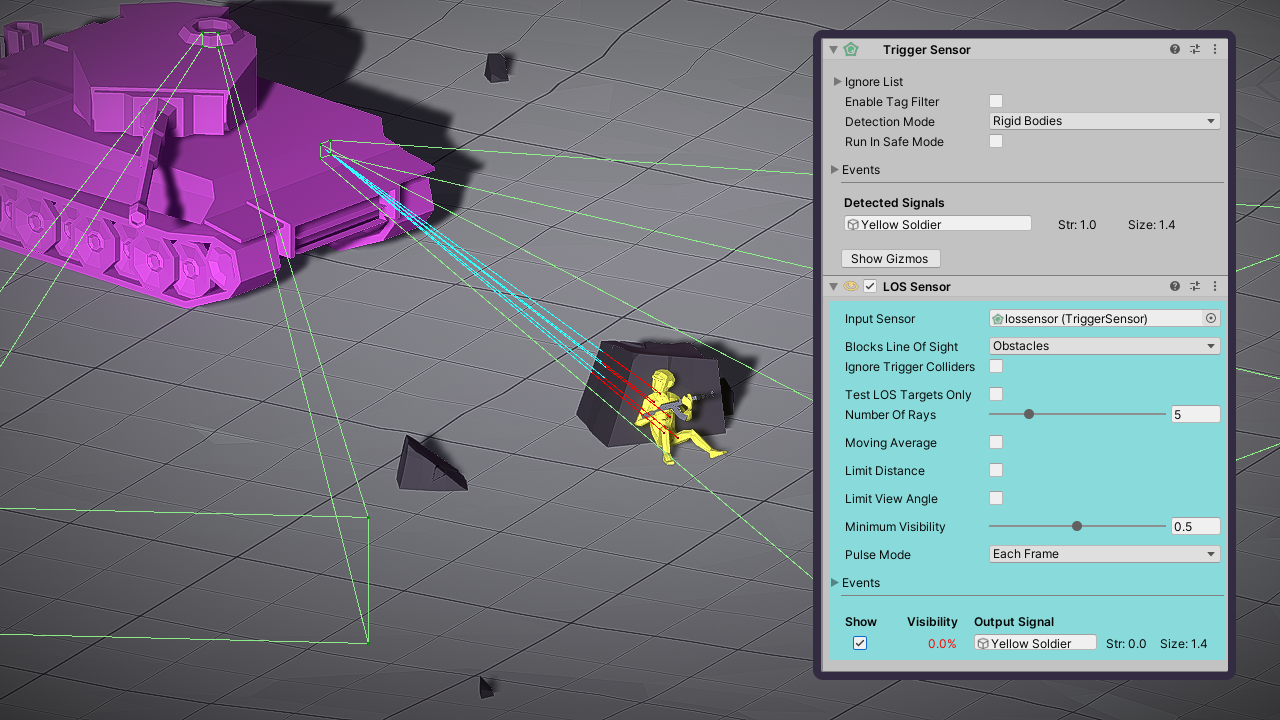Enable the Tag Filter checkbox

click(996, 101)
